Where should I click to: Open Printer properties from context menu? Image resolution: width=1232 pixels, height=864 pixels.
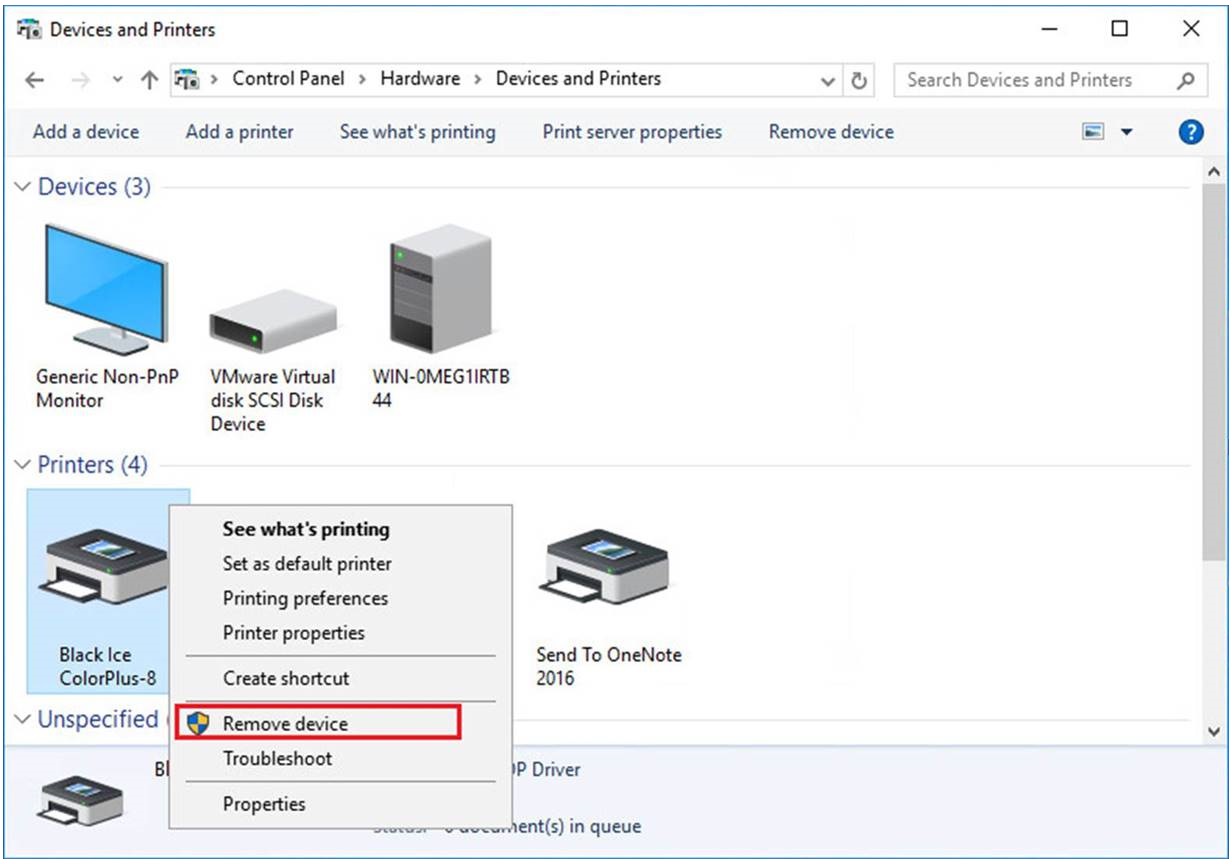[x=293, y=633]
